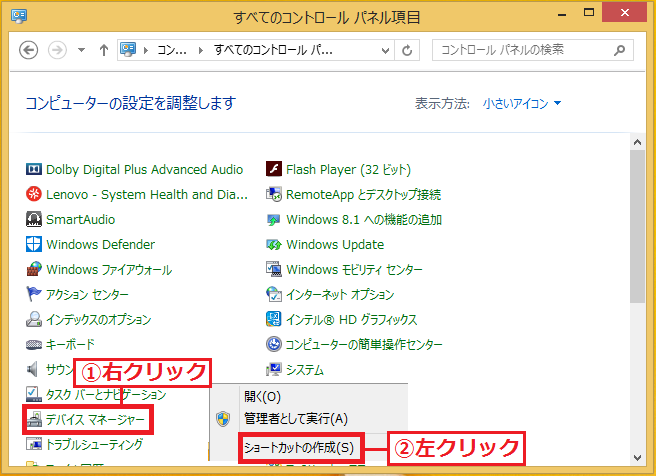Open the アクション センター link
Screen dimensions: 656x476
(87, 294)
